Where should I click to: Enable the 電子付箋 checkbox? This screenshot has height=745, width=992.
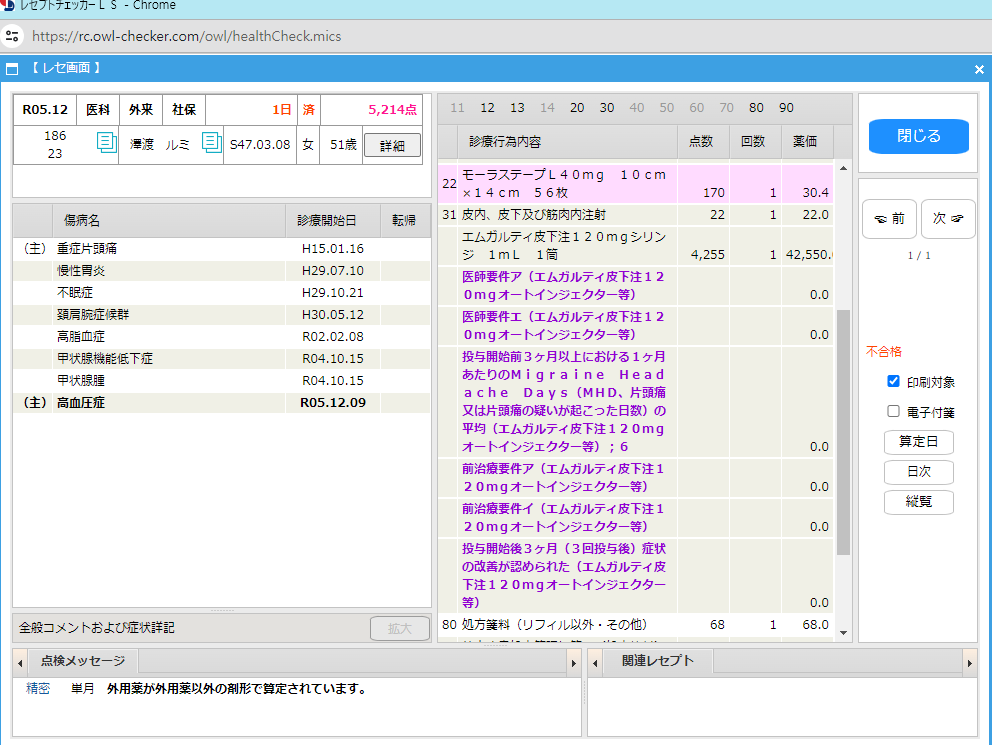point(893,412)
